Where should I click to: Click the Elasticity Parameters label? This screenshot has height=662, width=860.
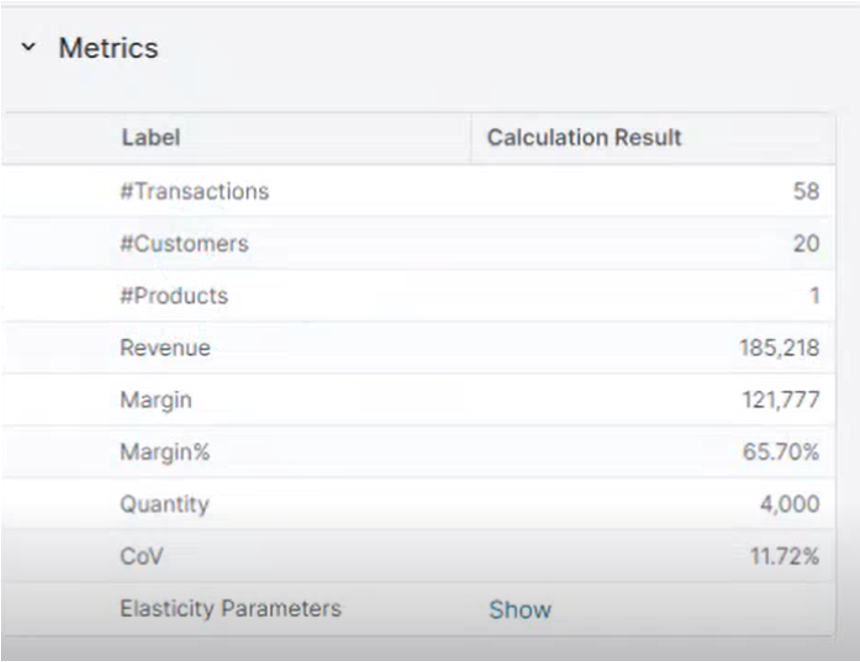230,608
